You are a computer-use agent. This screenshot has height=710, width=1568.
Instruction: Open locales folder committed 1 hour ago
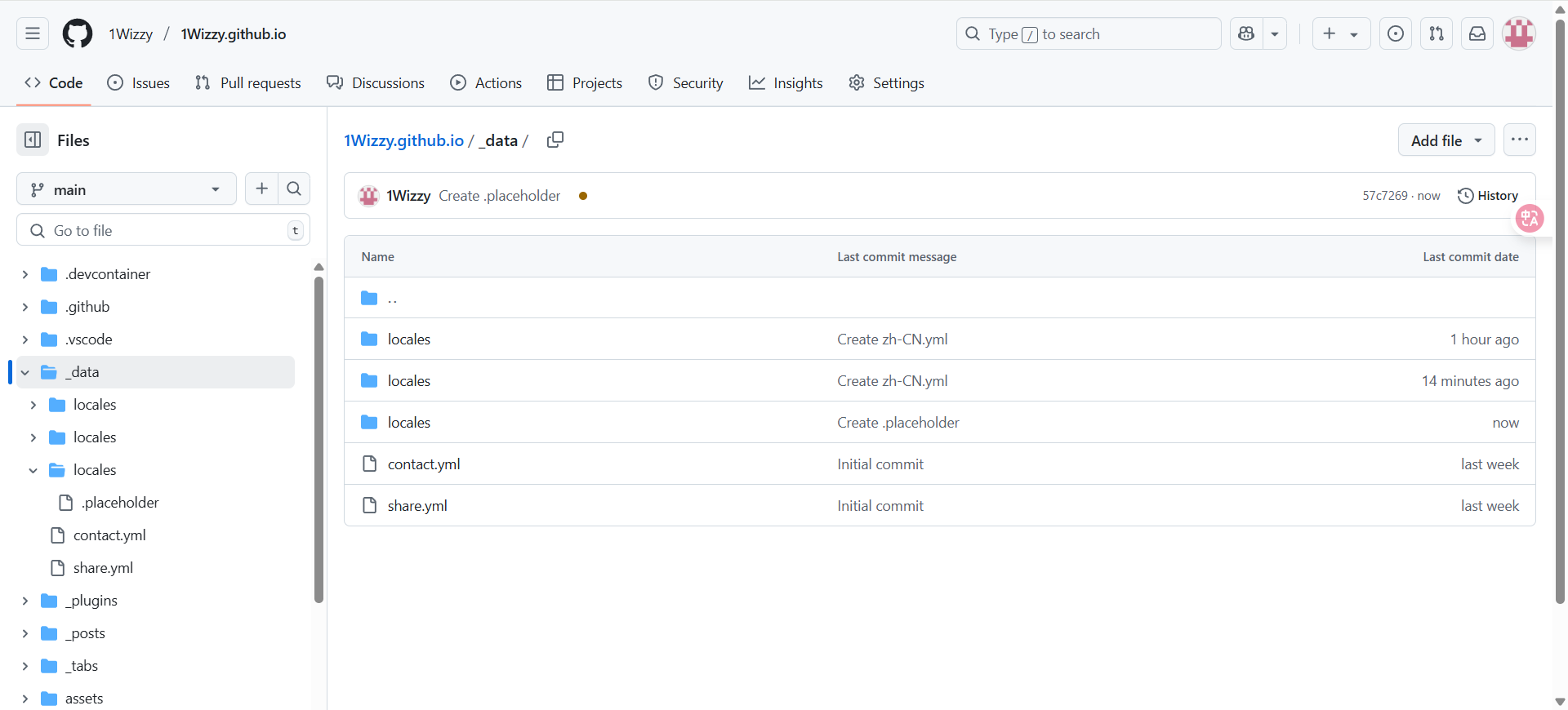coord(409,339)
